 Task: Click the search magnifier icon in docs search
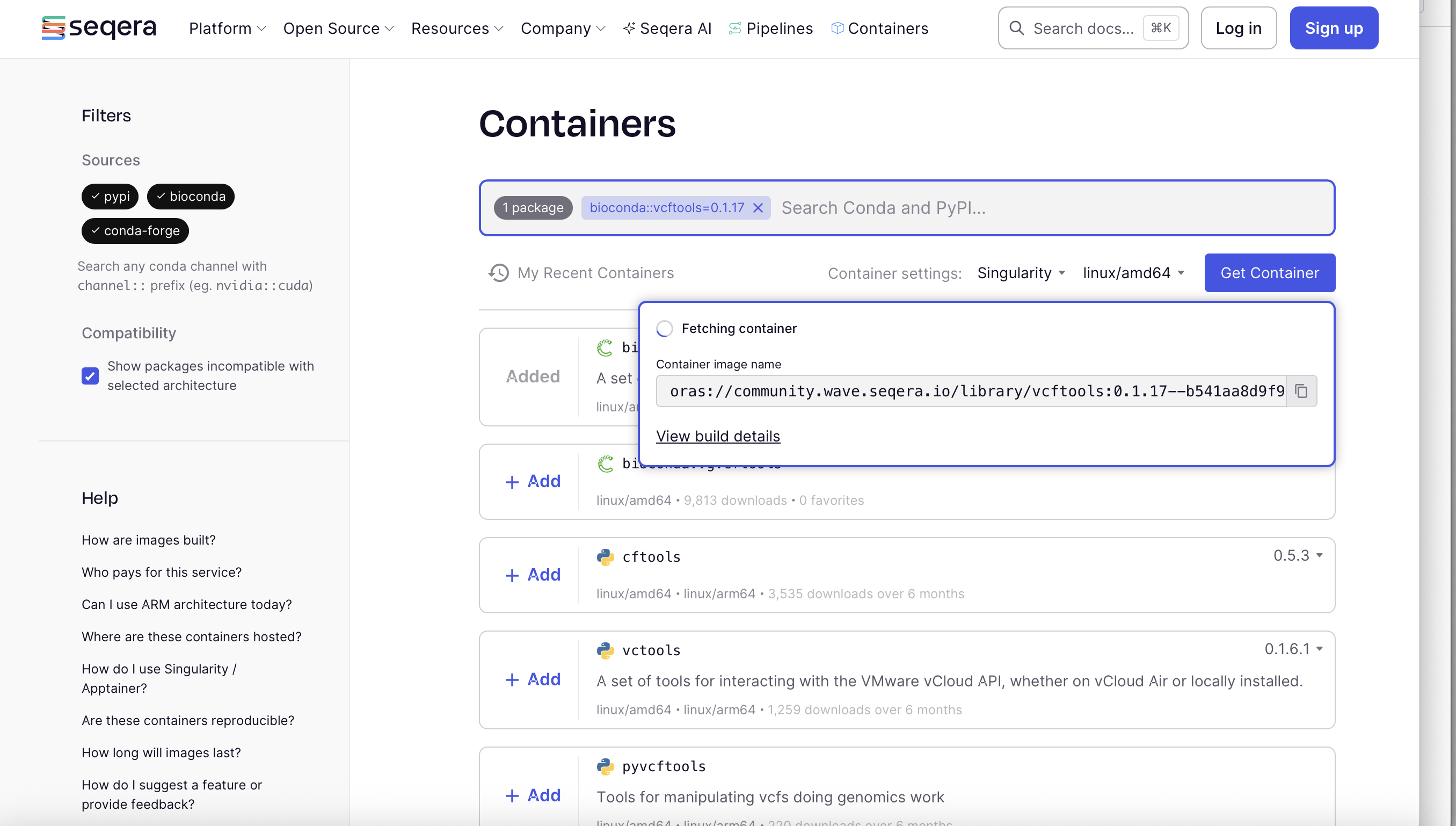coord(1017,28)
